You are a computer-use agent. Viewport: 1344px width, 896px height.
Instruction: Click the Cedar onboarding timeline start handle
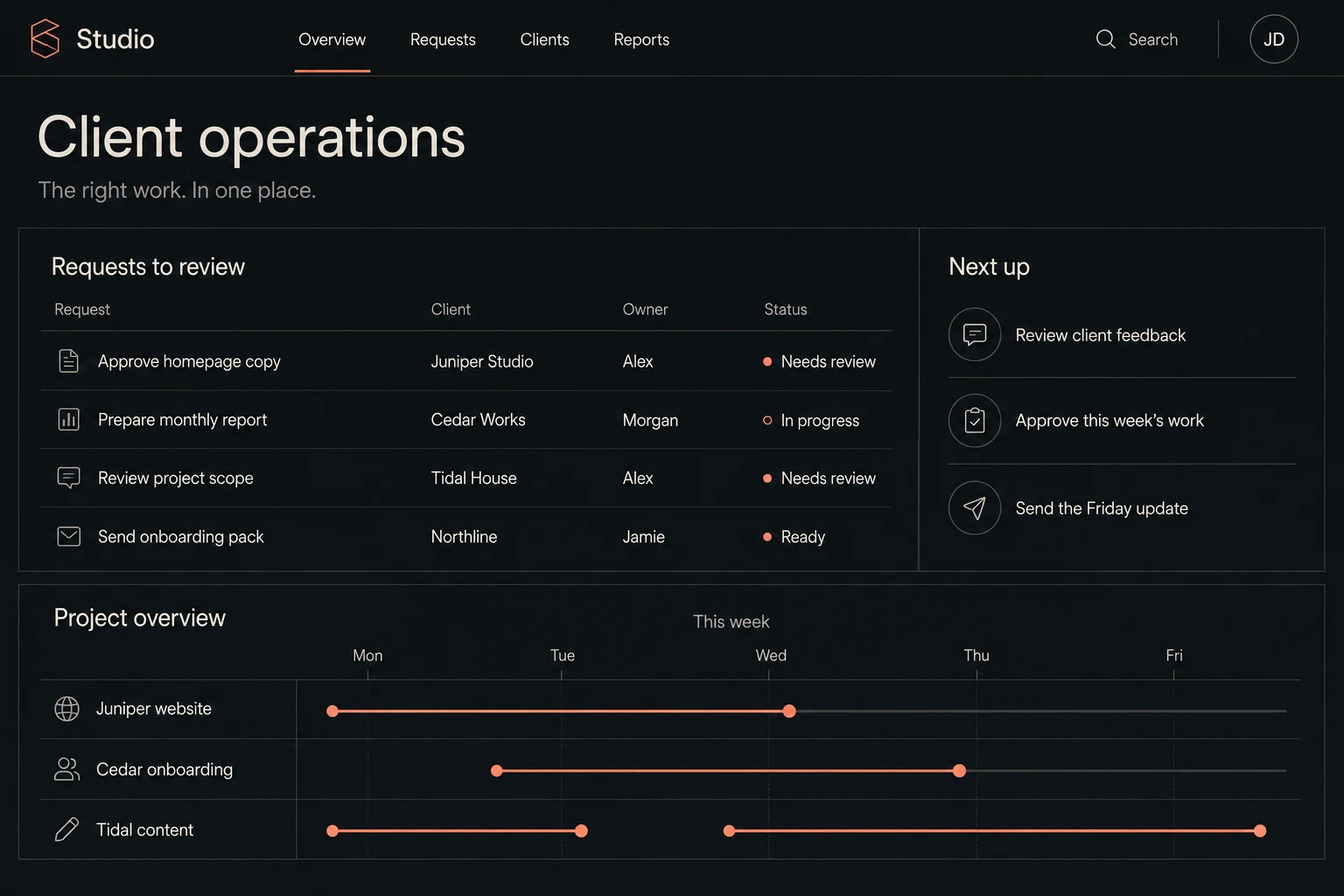497,771
